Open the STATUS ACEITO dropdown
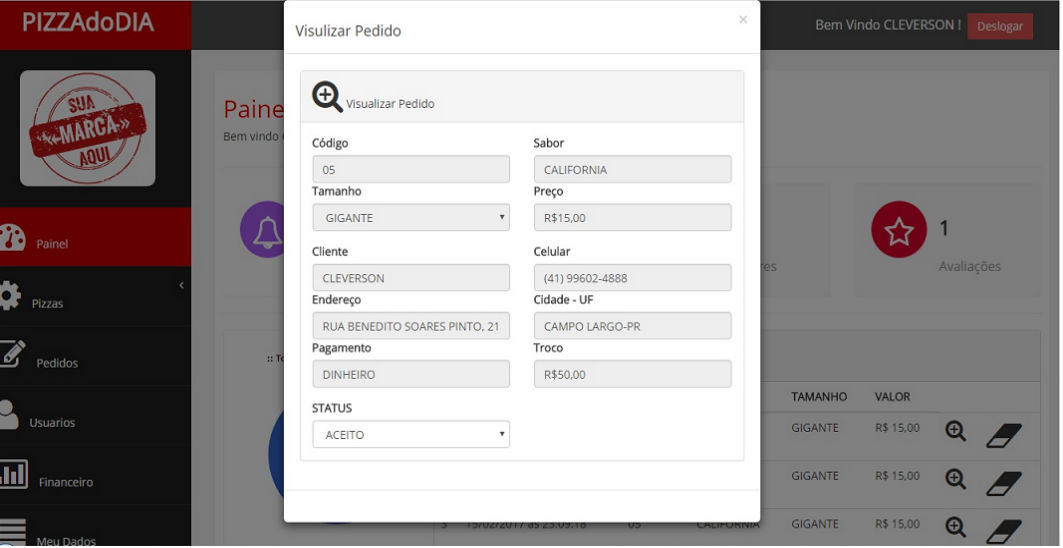 411,435
